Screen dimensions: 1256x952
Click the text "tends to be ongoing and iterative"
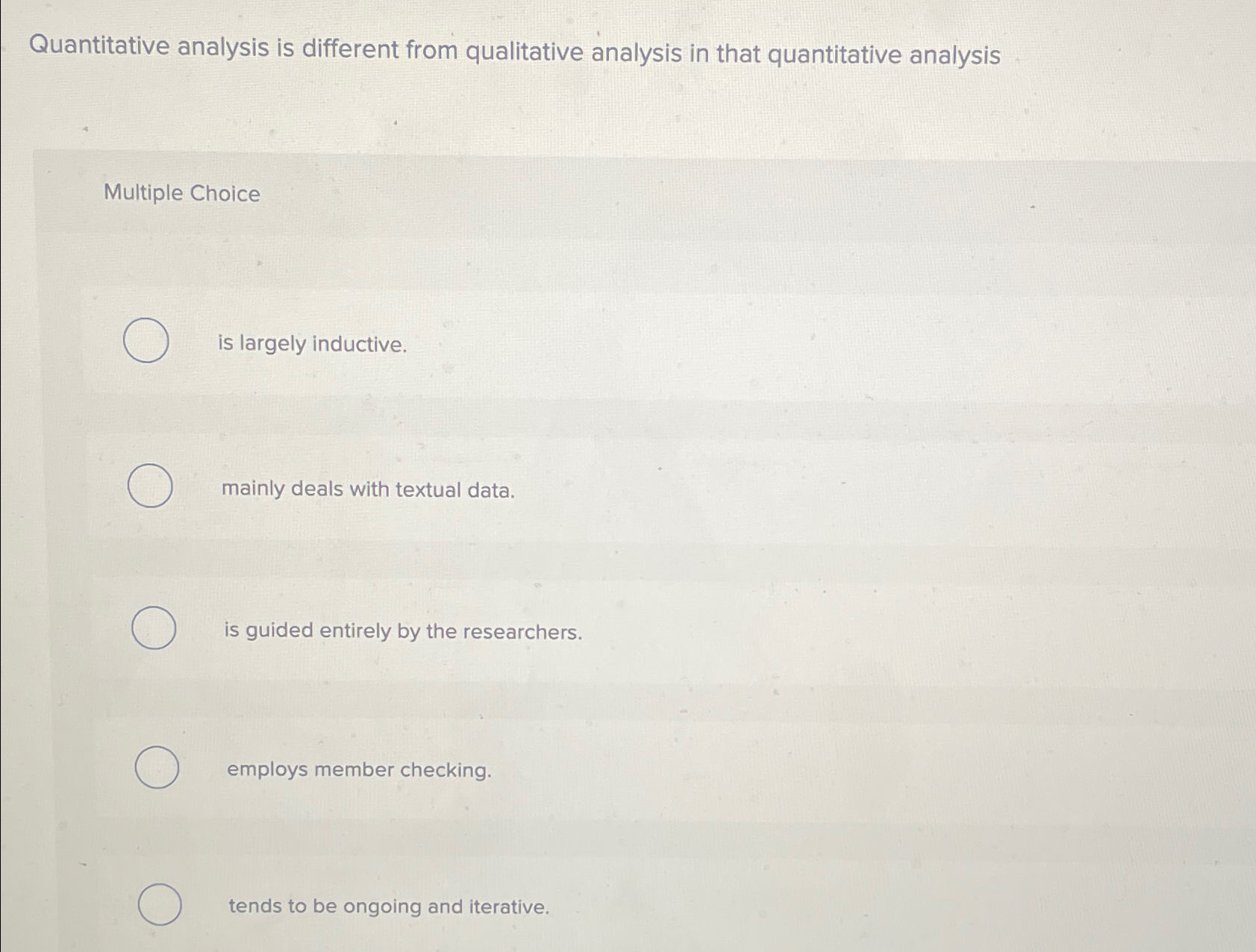tap(387, 907)
